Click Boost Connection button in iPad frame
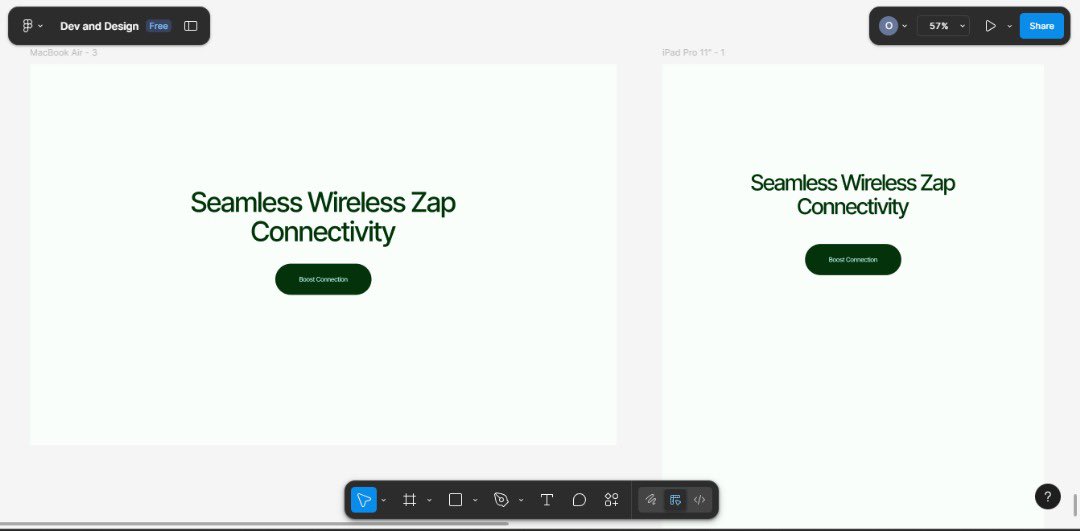 [853, 260]
